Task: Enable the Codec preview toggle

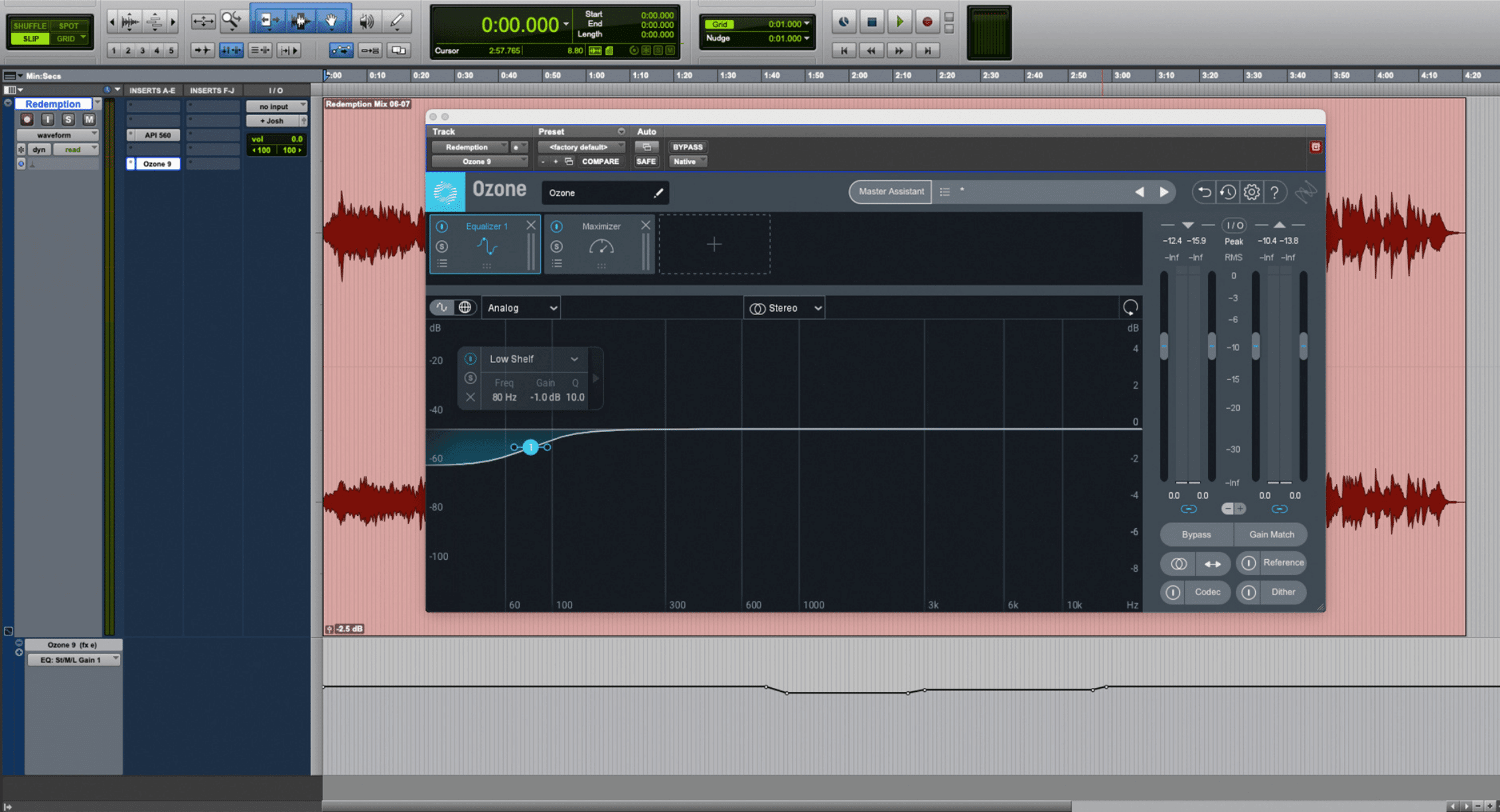Action: [x=1173, y=592]
